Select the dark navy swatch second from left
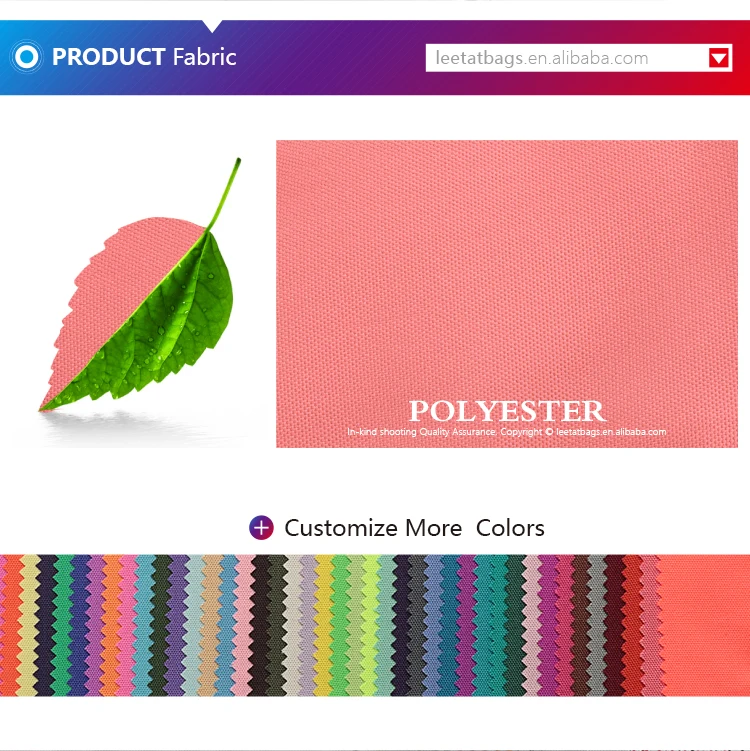This screenshot has width=750, height=751. [x=46, y=625]
